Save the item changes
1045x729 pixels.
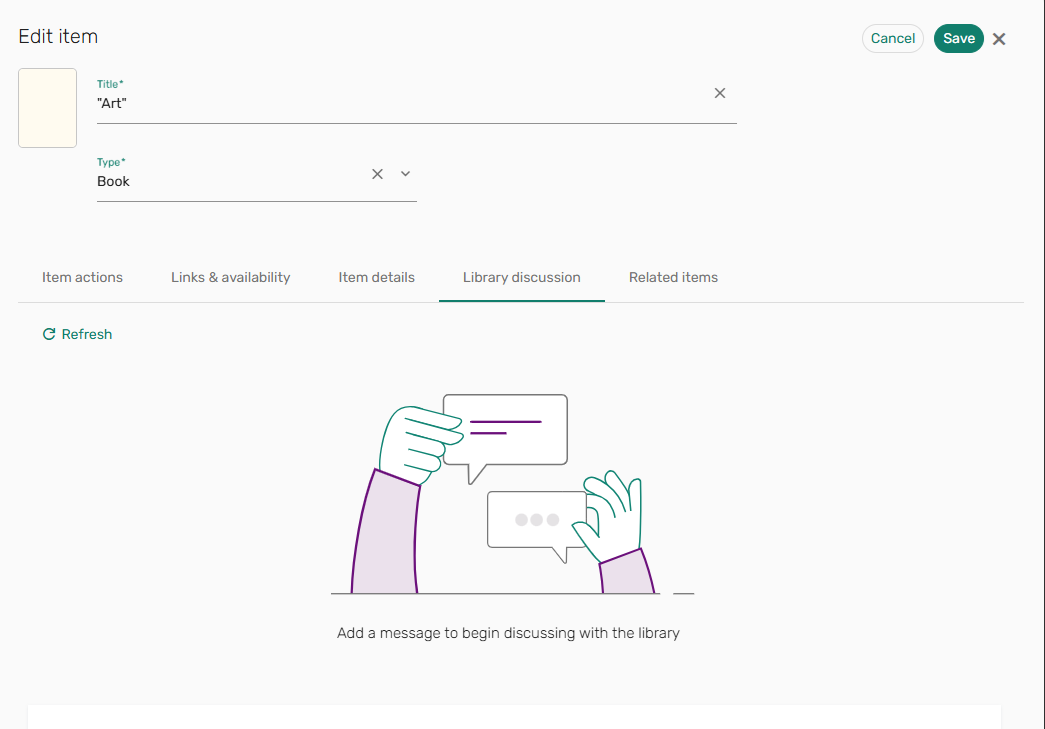959,39
